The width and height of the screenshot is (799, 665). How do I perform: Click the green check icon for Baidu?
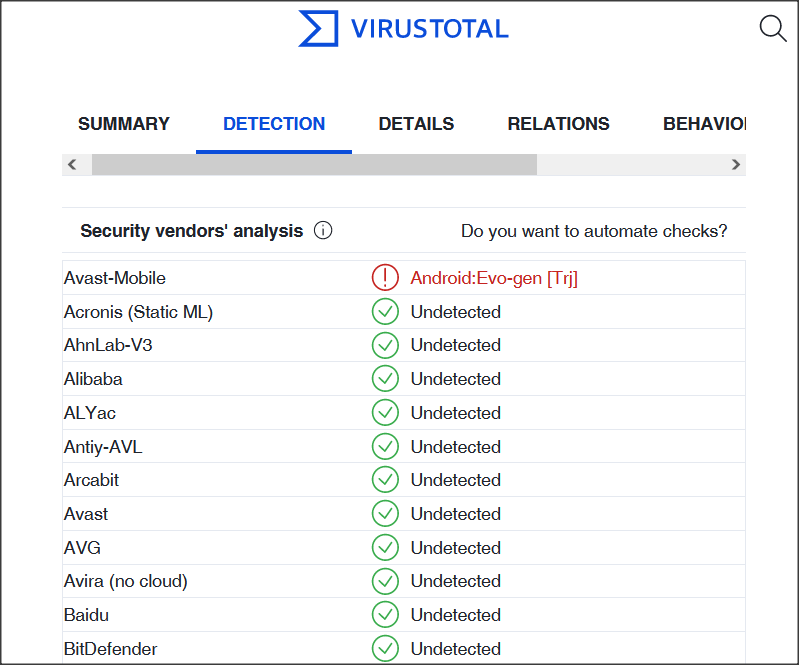385,615
